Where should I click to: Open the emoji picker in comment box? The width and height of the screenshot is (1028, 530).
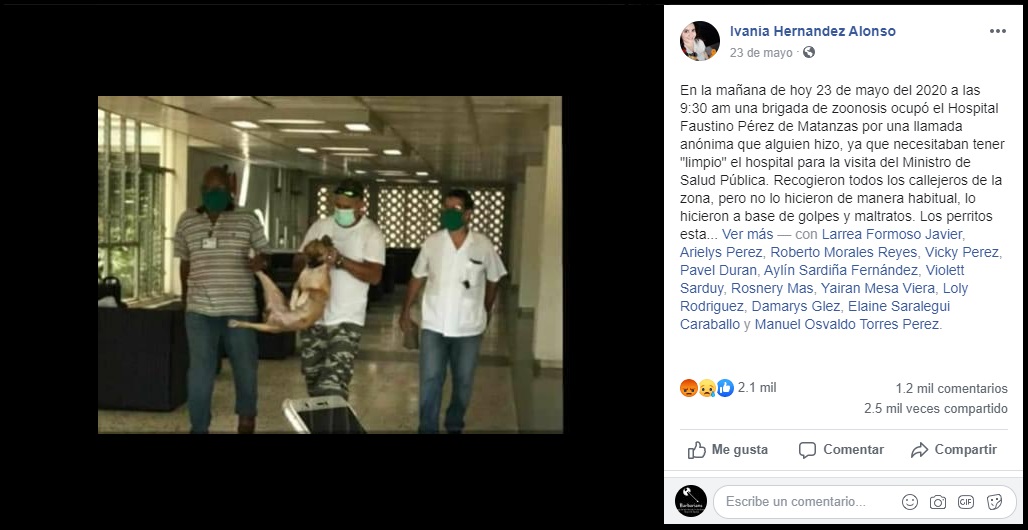pos(909,502)
